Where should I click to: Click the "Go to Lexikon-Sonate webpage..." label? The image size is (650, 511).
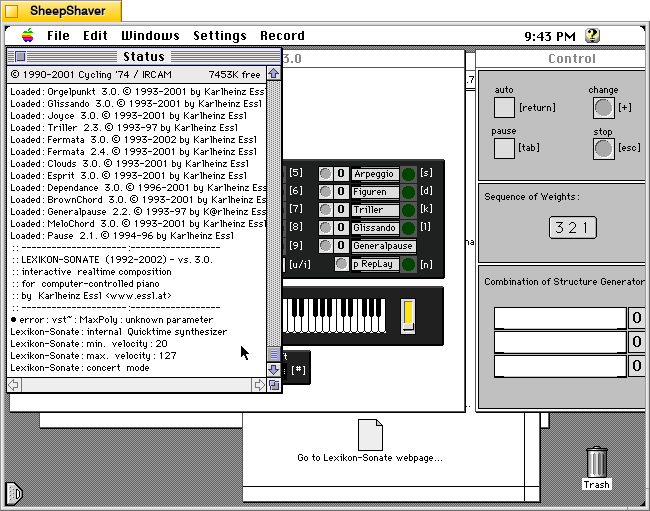[x=370, y=458]
